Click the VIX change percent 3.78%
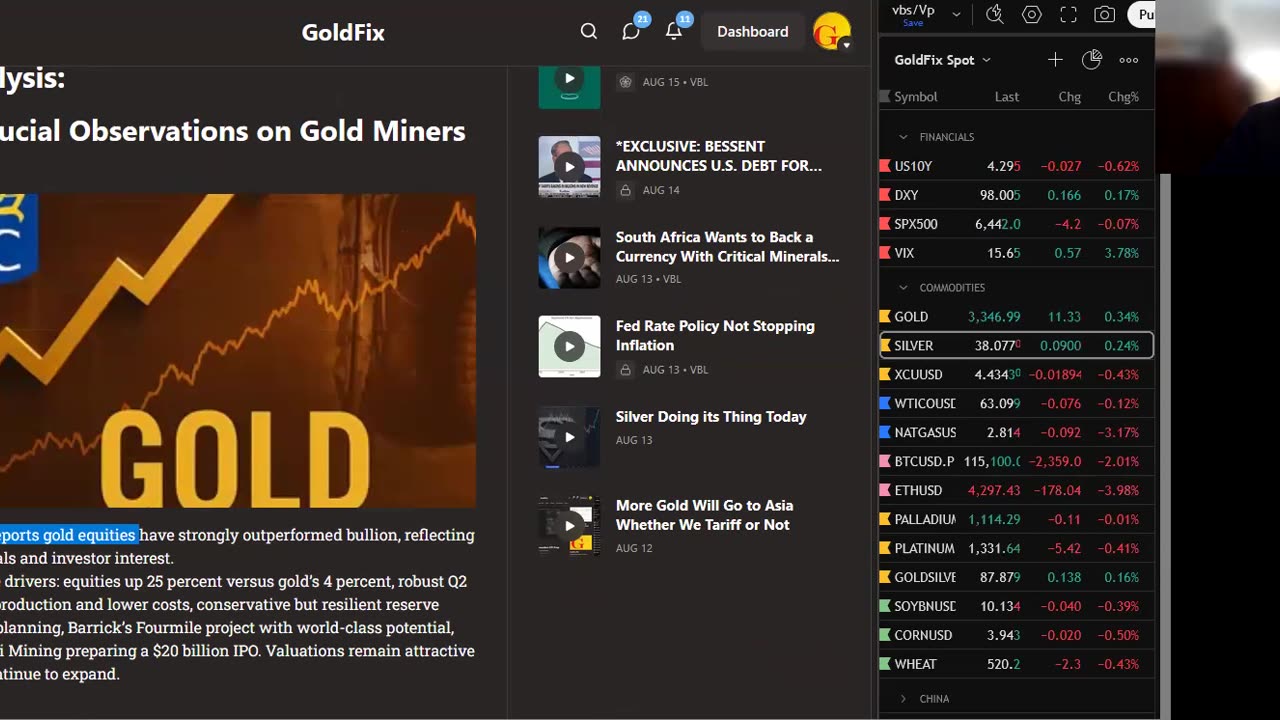Viewport: 1280px width, 720px height. click(x=1121, y=253)
